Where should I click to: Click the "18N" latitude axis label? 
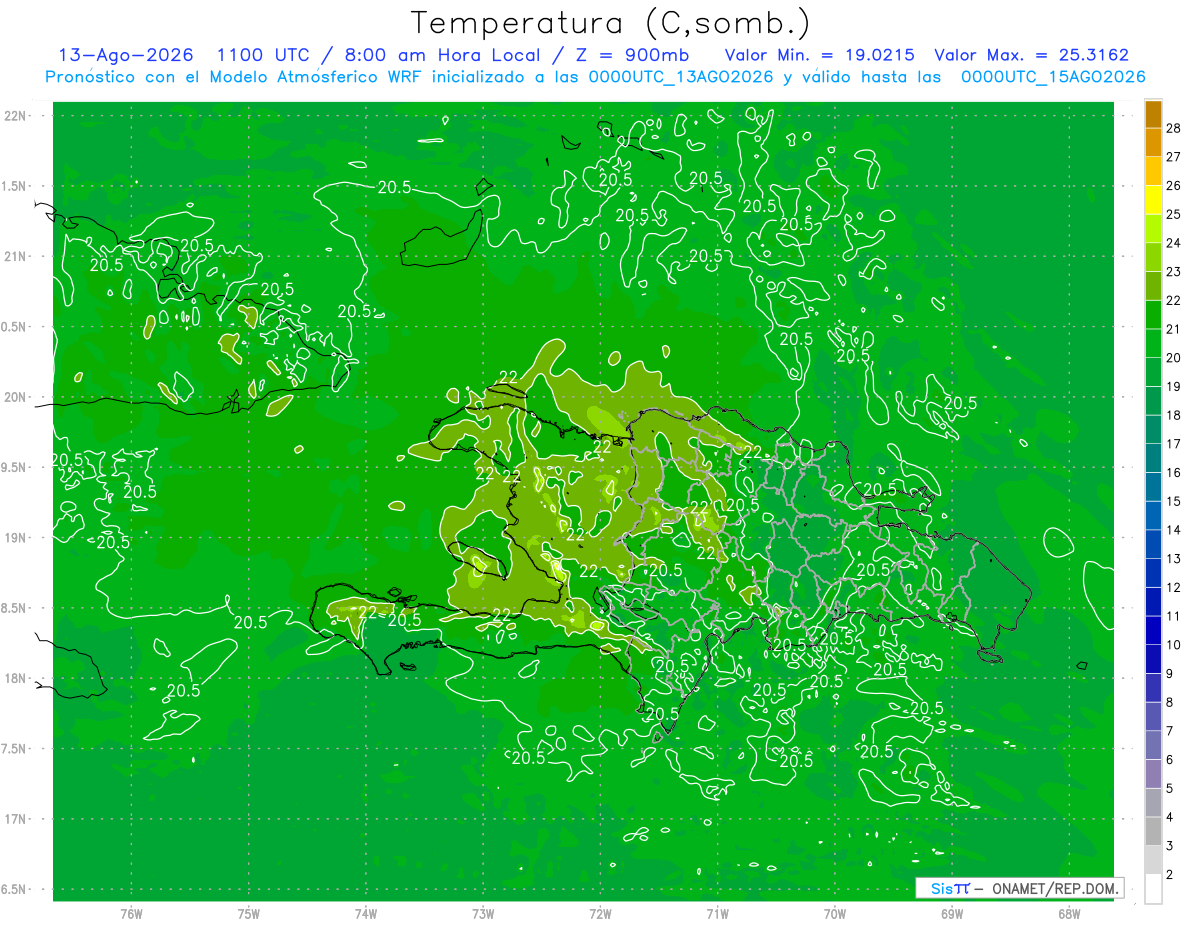click(16, 678)
